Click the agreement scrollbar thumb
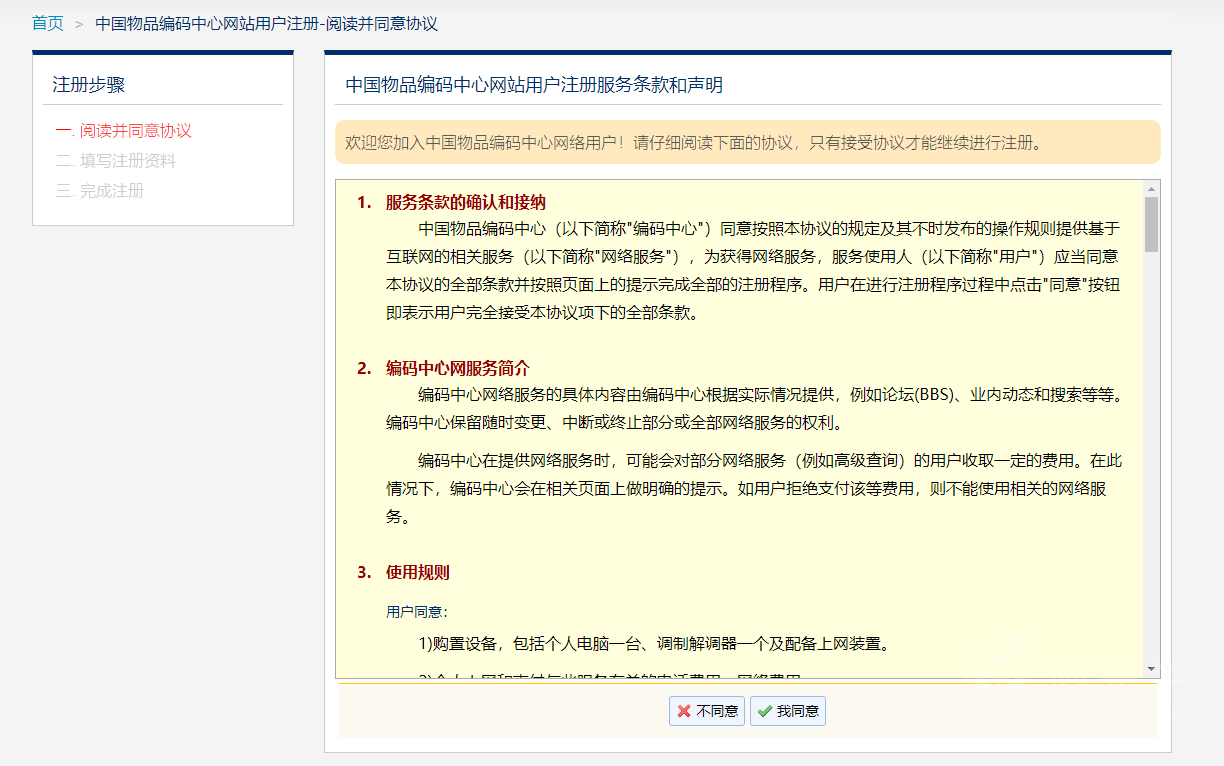 pos(1152,224)
